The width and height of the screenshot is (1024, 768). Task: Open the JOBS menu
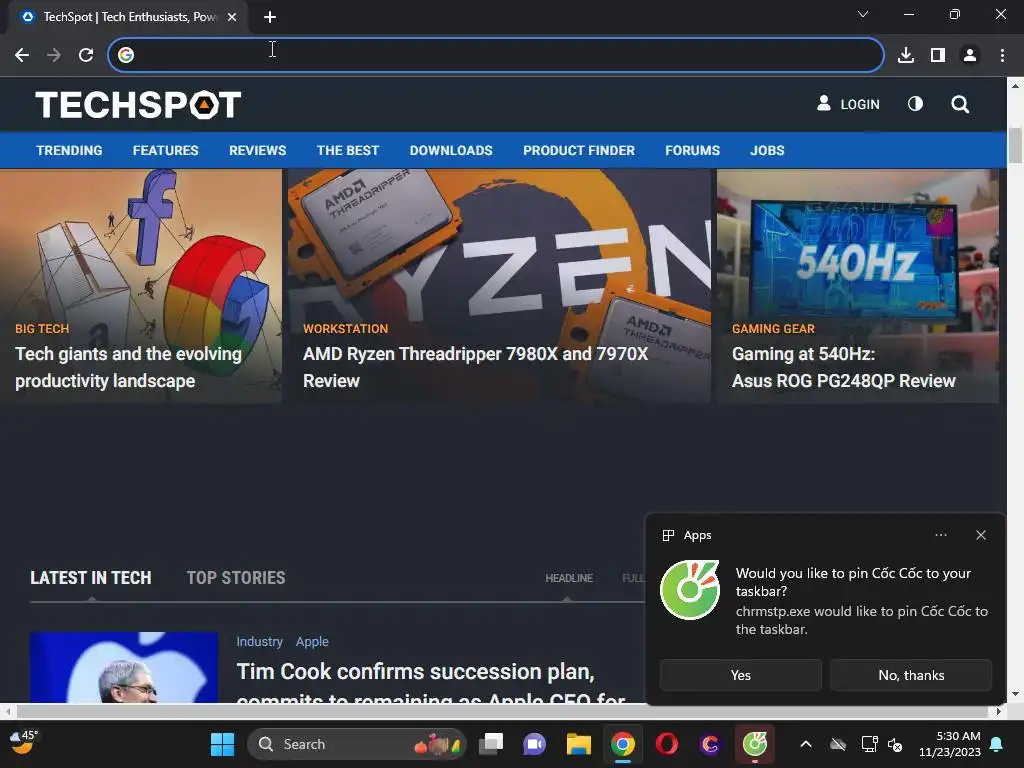(x=767, y=150)
